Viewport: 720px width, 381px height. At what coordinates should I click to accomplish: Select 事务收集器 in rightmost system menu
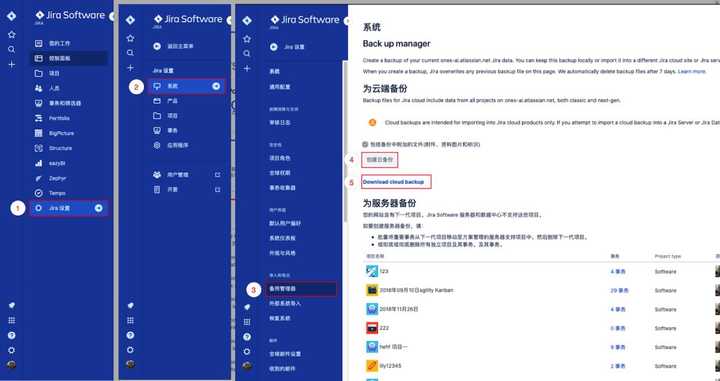coord(282,188)
